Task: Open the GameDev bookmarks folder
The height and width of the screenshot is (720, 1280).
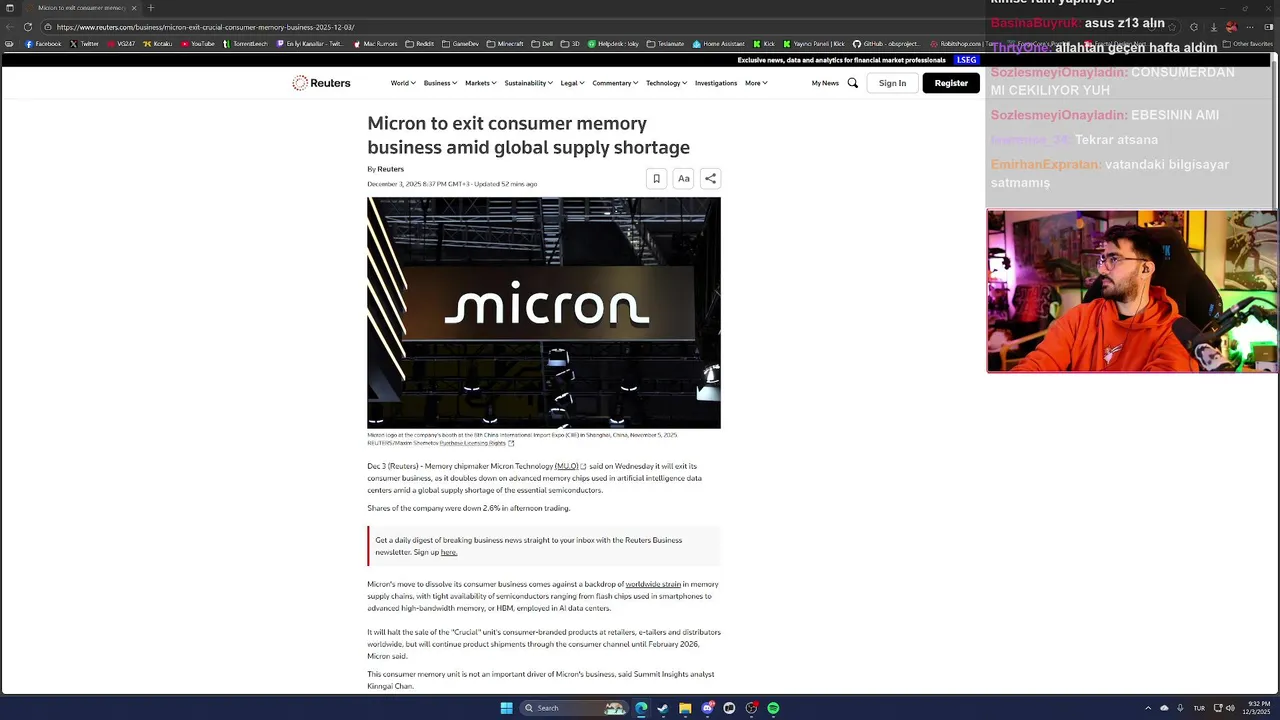Action: [x=460, y=44]
